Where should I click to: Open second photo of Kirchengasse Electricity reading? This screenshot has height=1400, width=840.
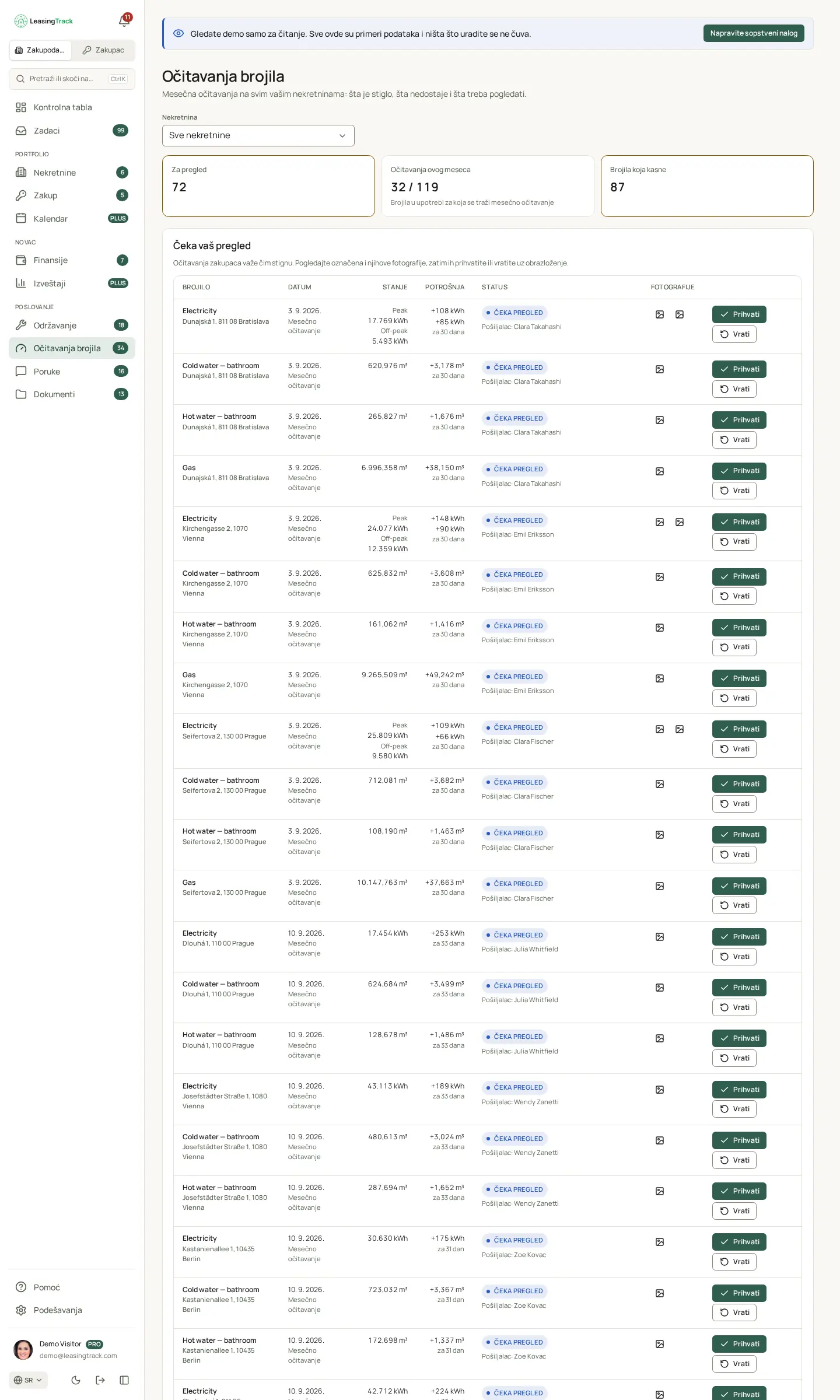[680, 522]
